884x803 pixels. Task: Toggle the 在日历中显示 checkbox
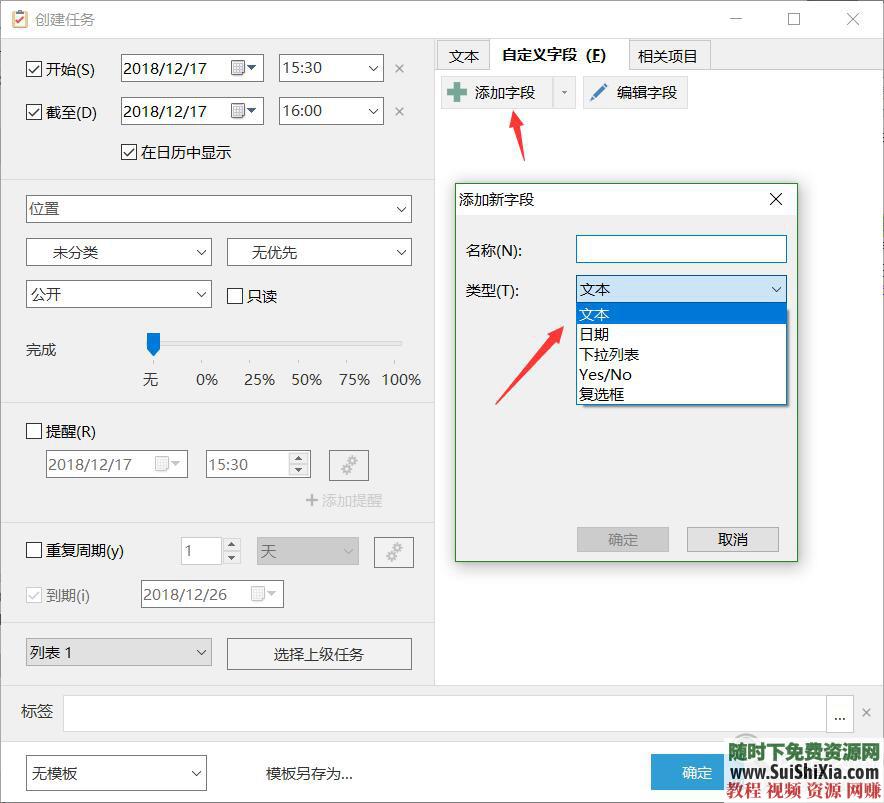tap(128, 152)
